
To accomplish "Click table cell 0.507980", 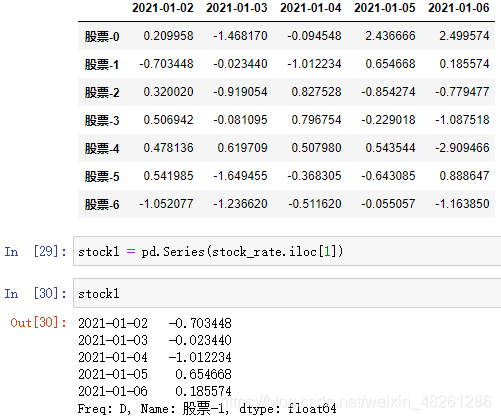I will 316,148.
